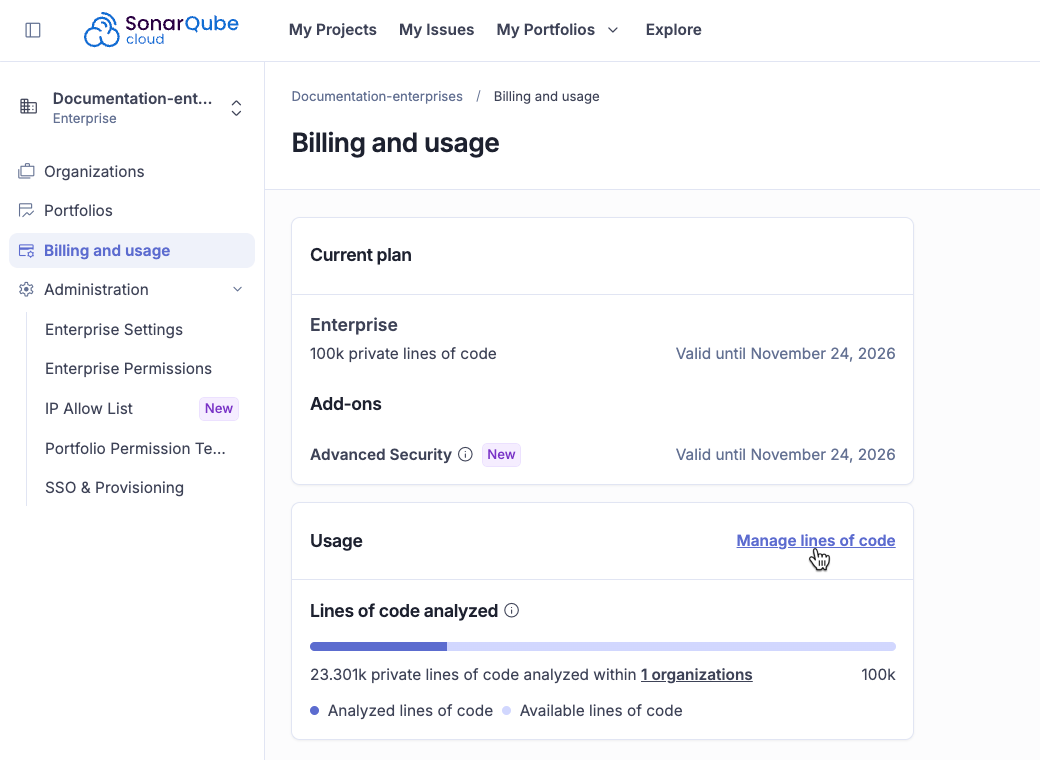Open the enterprise switcher up-down chevrons

pos(236,108)
